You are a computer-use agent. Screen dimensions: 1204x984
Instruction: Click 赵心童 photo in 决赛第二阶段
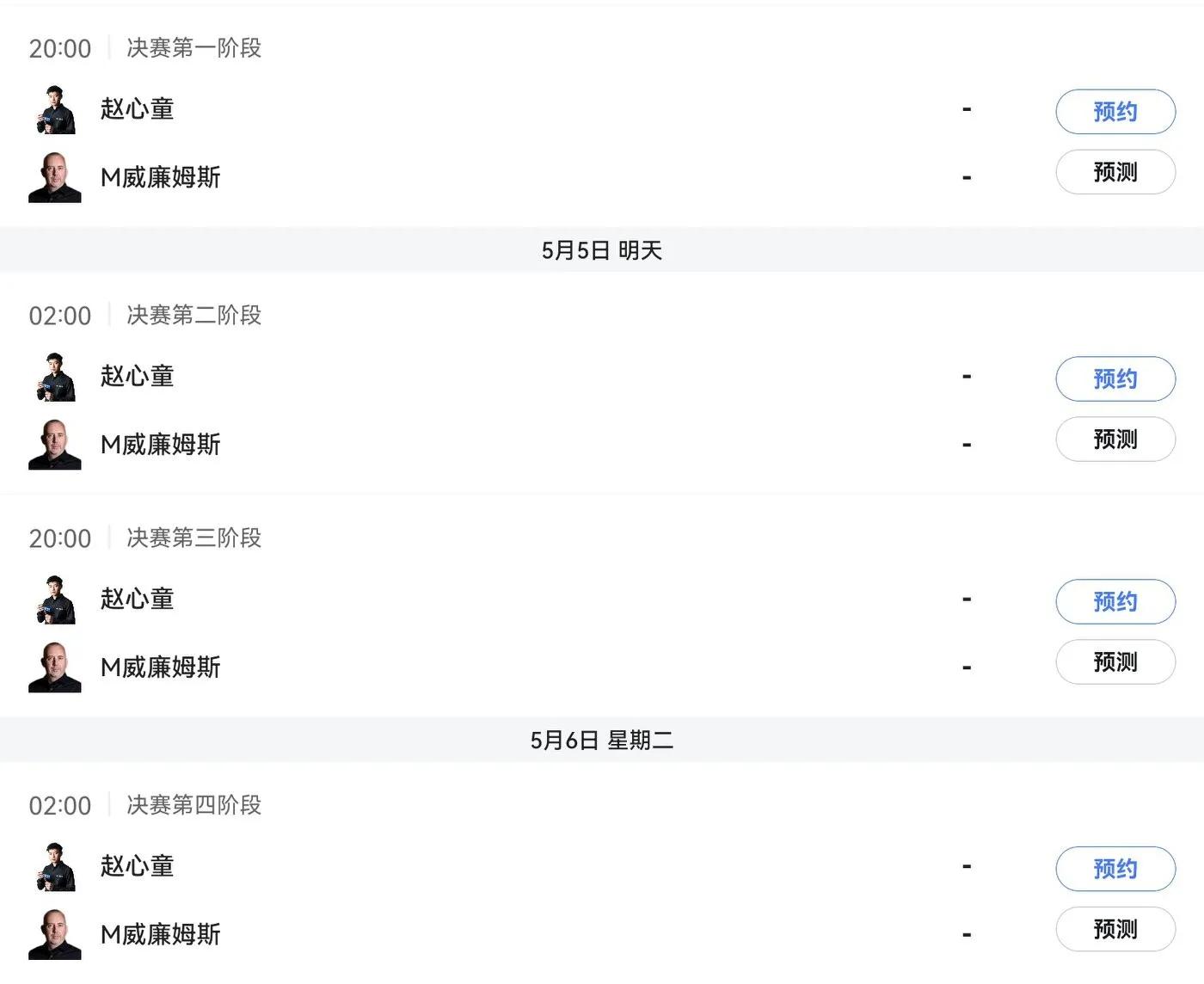55,376
